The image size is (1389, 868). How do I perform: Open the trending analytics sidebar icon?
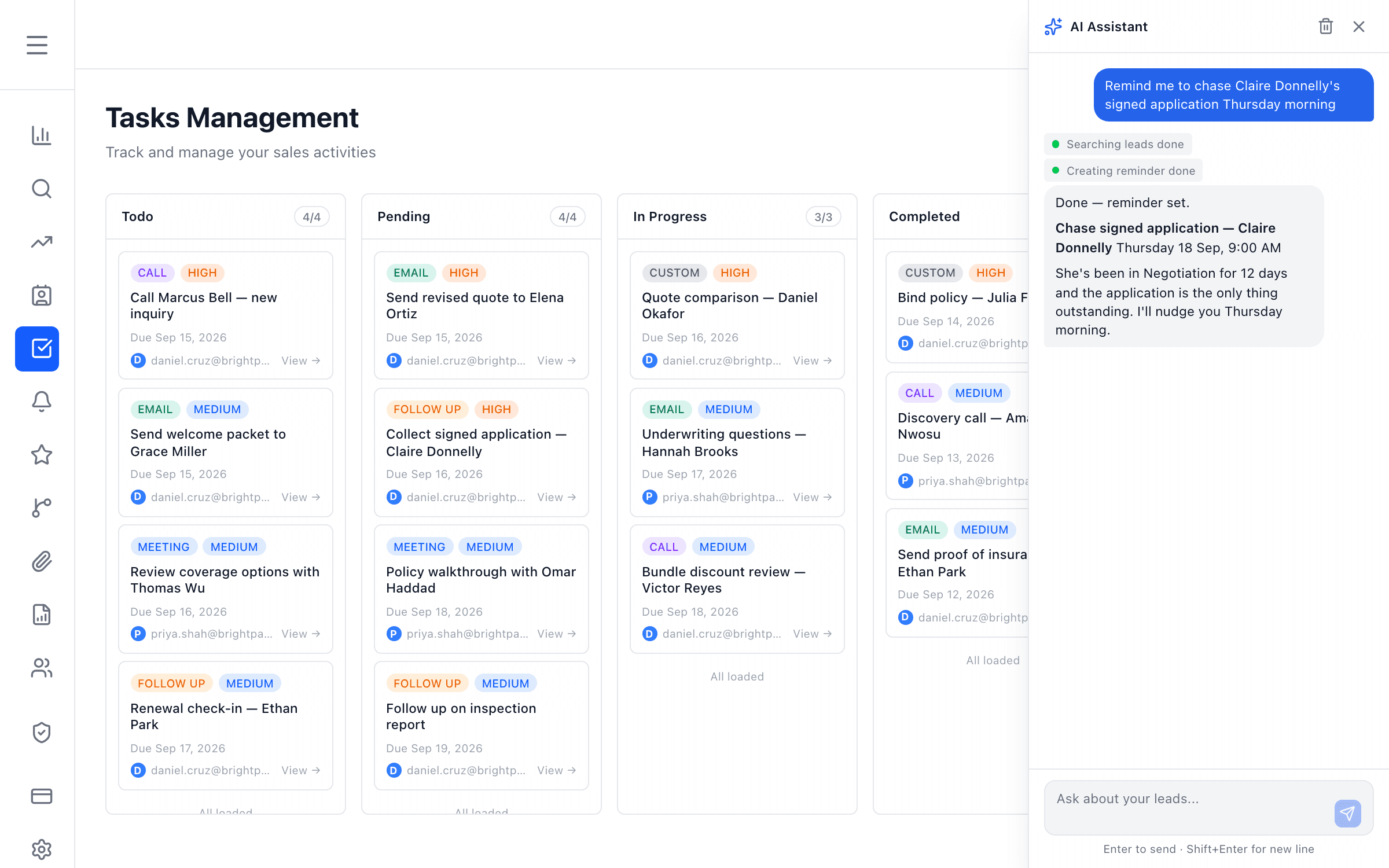[42, 242]
